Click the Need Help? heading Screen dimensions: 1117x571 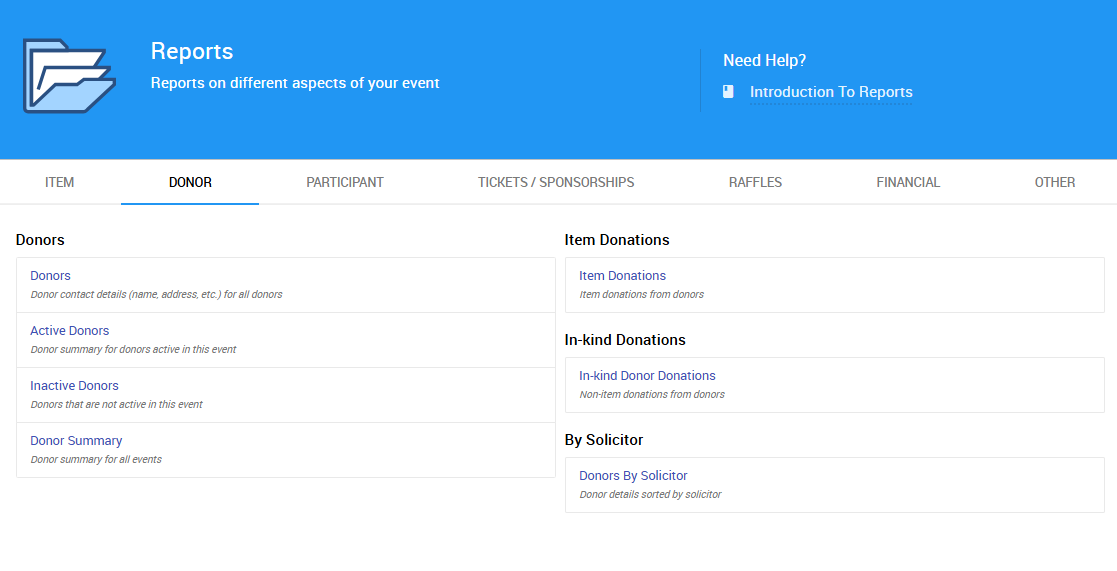pyautogui.click(x=764, y=61)
